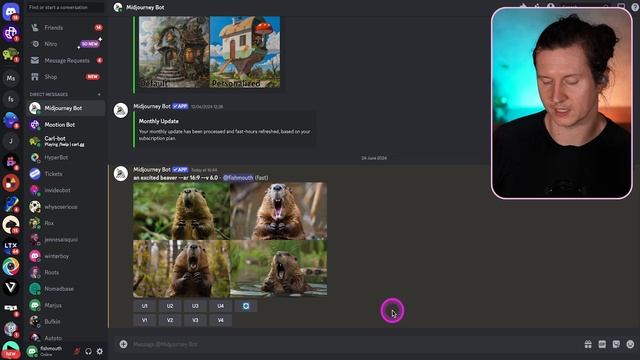The height and width of the screenshot is (360, 640).
Task: Open Message Requests
Action: (66, 60)
